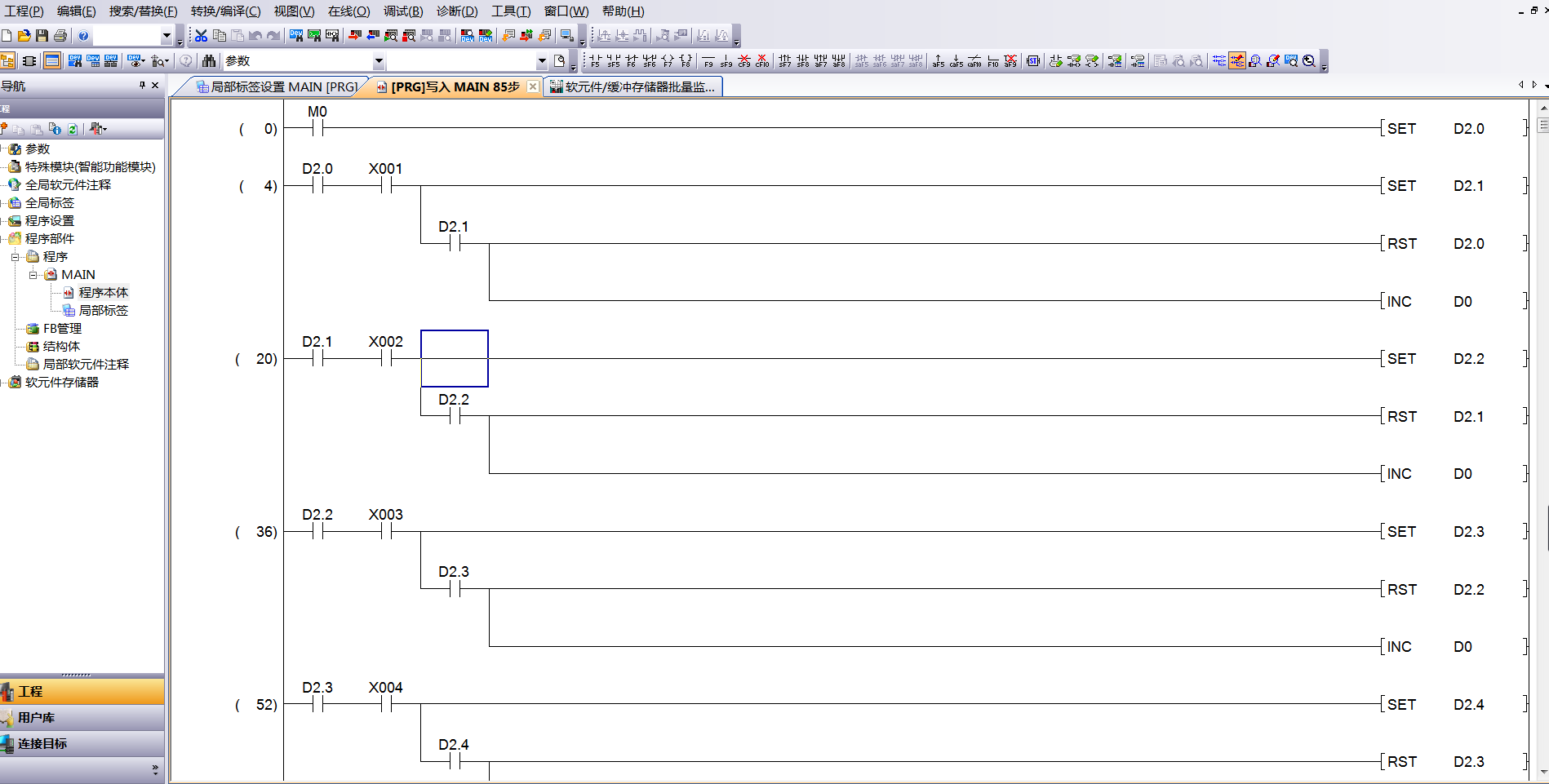This screenshot has height=784, width=1549.
Task: Open the 参数 dropdown list
Action: point(378,61)
